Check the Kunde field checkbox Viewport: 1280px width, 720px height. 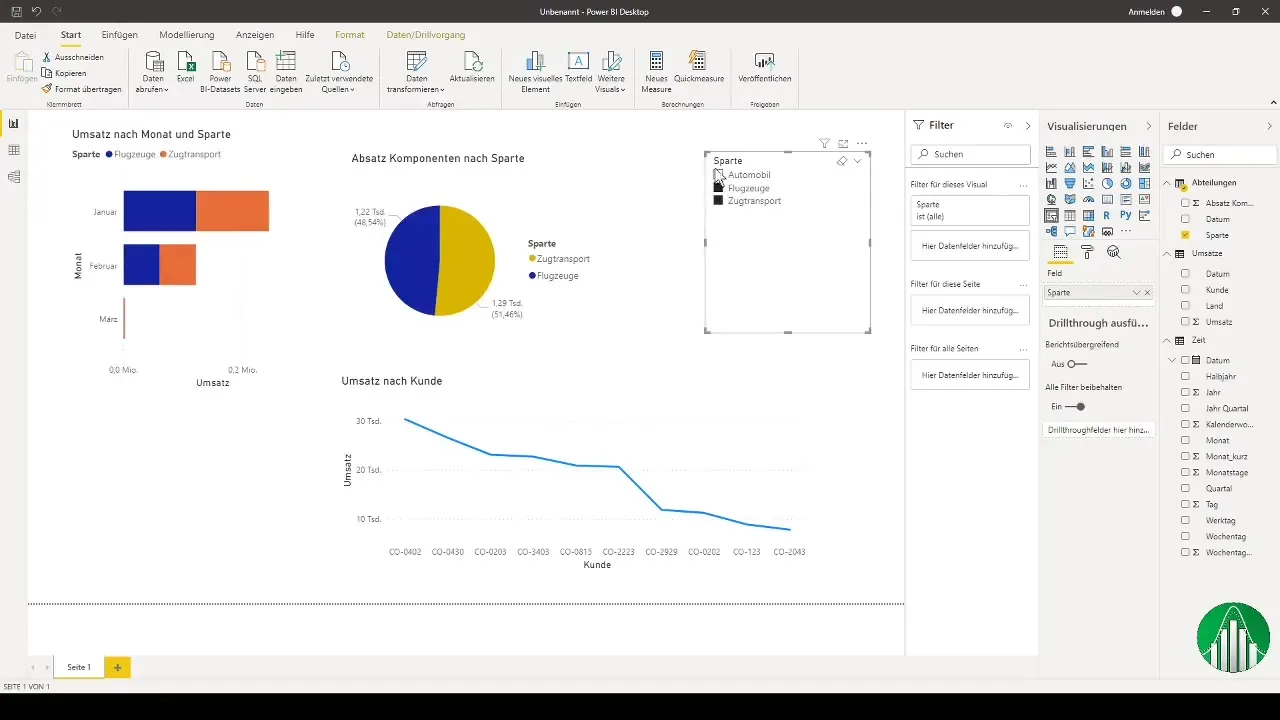coord(1185,290)
